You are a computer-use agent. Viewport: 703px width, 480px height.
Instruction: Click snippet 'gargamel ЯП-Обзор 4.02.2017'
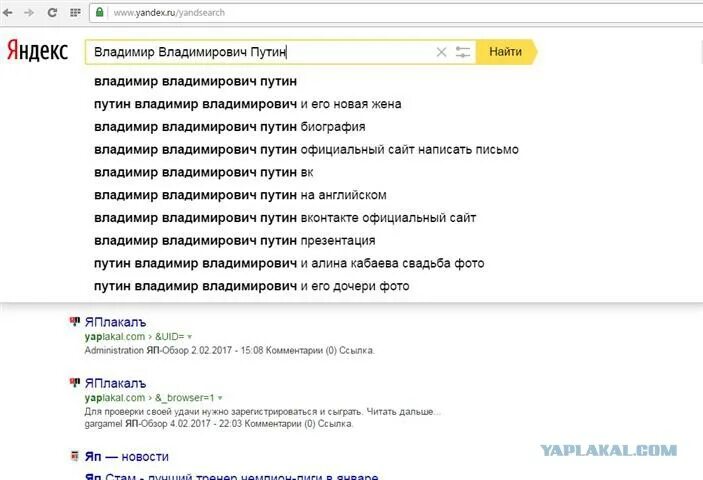tap(147, 424)
